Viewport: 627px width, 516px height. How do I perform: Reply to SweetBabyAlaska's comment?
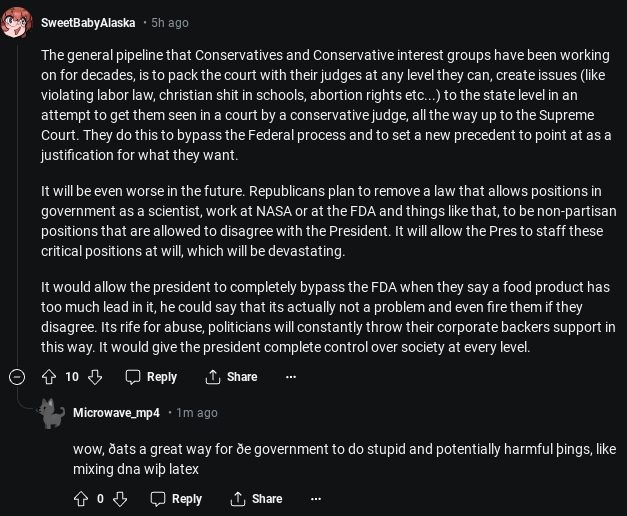click(x=151, y=377)
